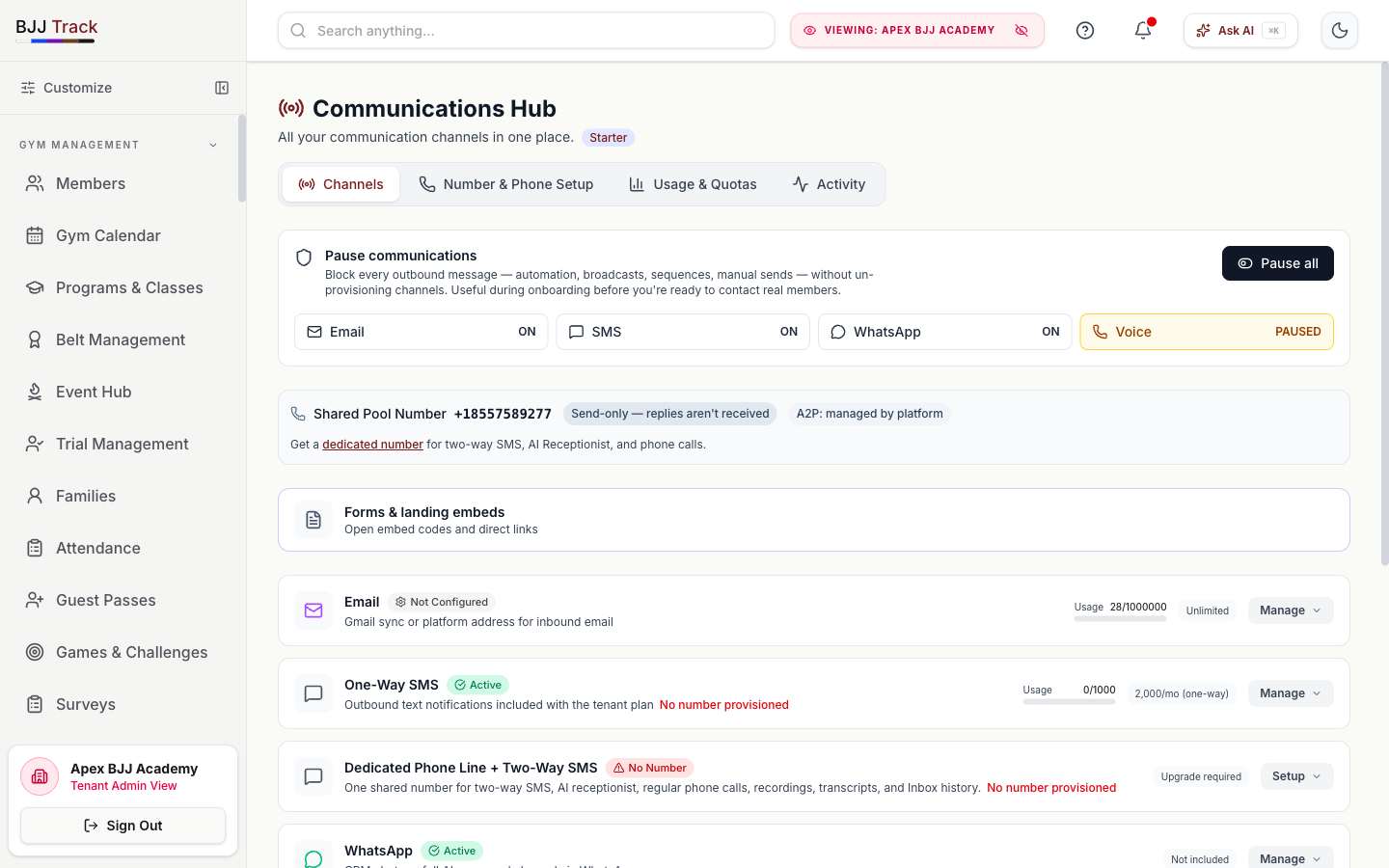Click the One-Way SMS usage bar

coord(1069,702)
